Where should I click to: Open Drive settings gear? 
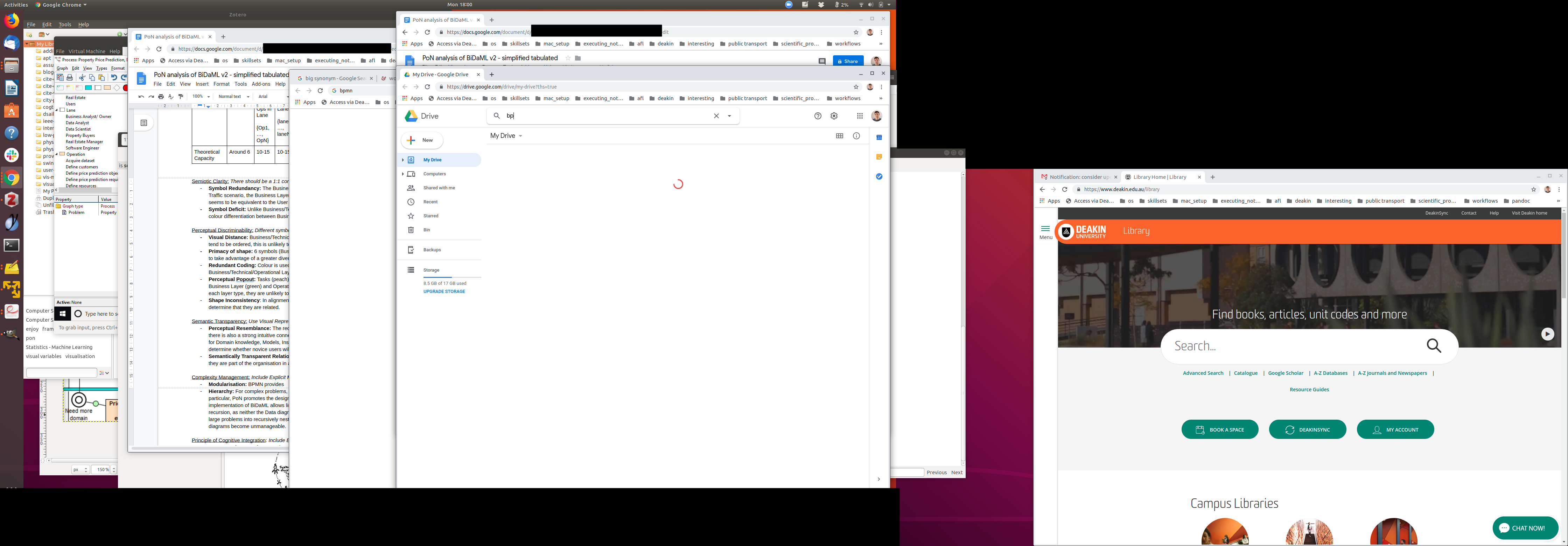point(834,115)
